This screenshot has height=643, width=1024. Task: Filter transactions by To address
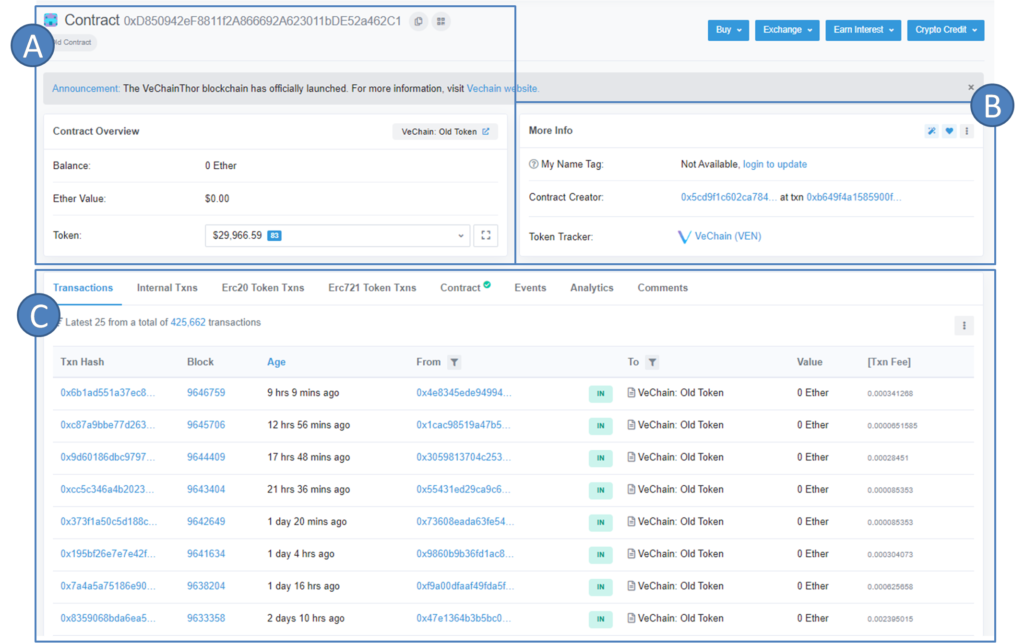[652, 362]
